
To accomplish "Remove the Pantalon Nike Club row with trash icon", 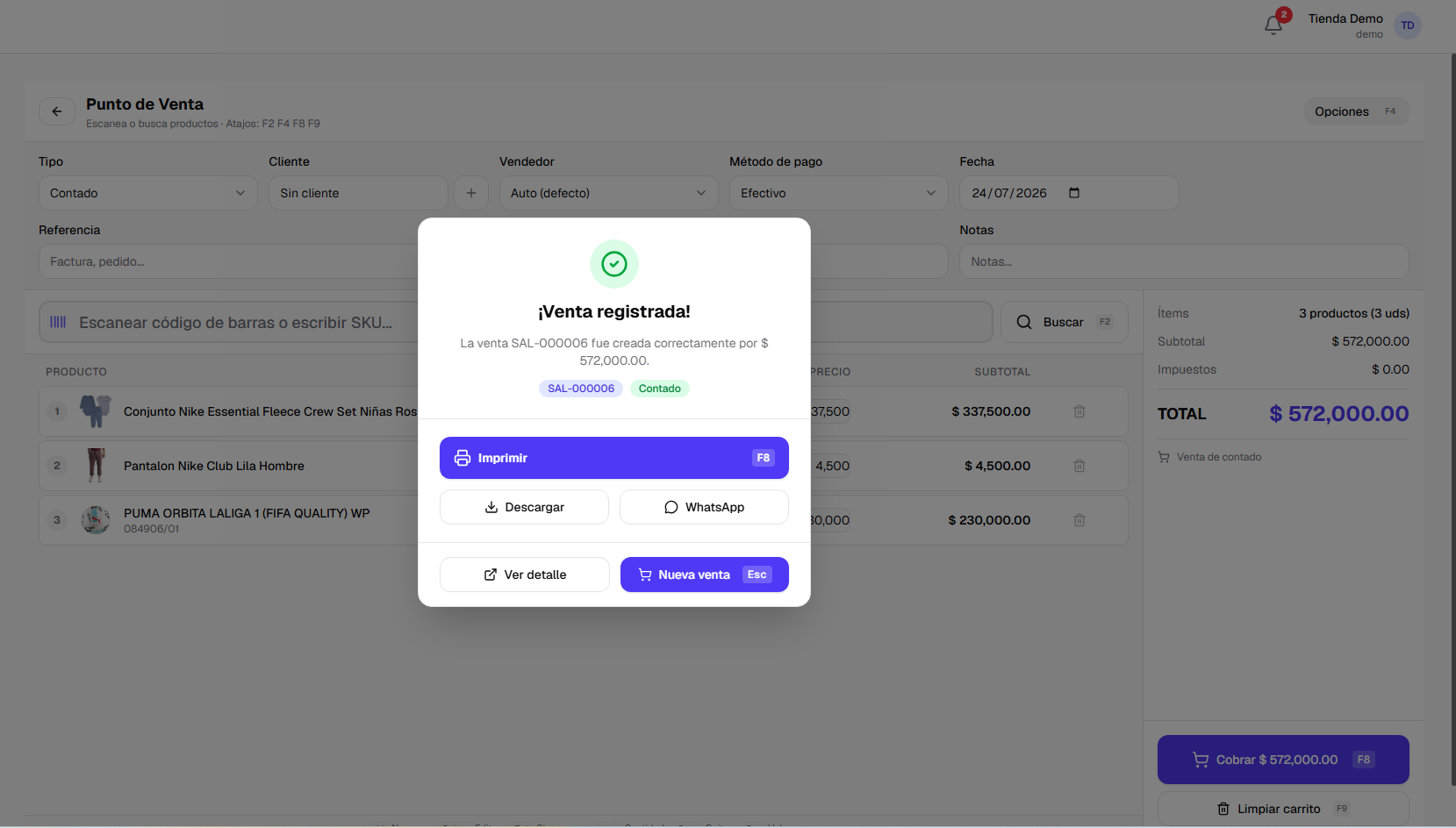I will tap(1079, 466).
